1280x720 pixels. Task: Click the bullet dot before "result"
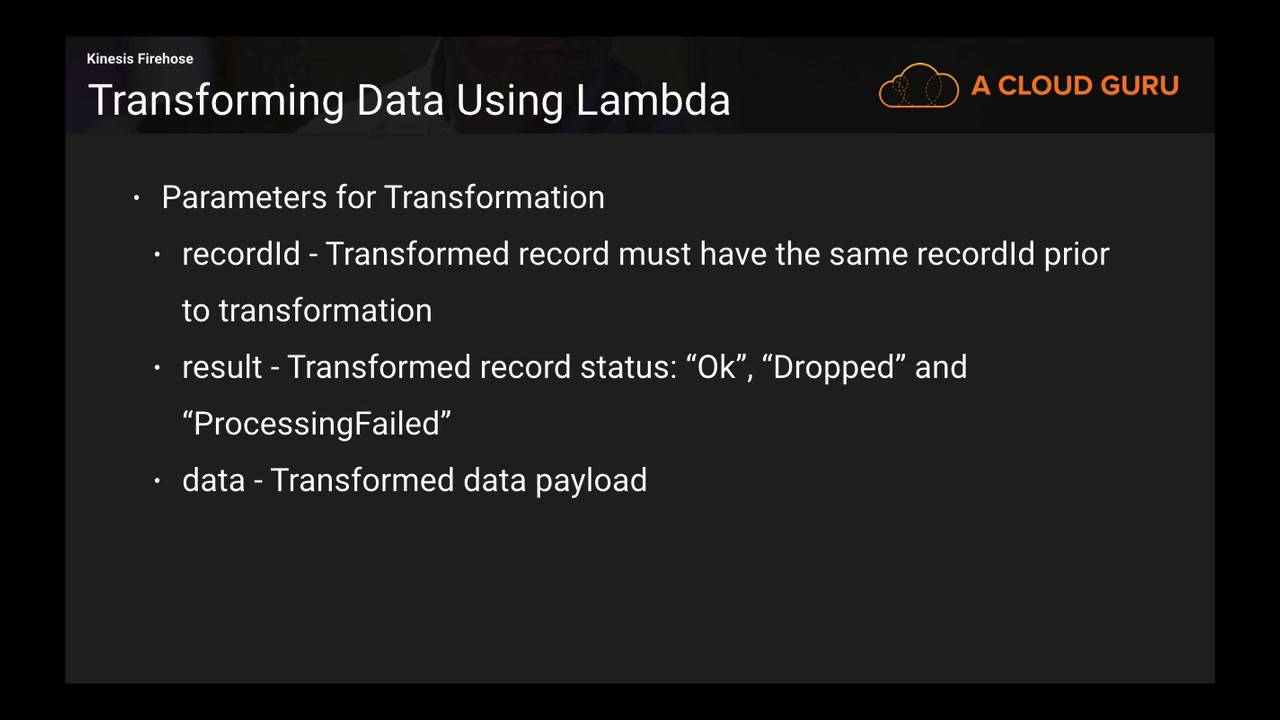point(157,368)
